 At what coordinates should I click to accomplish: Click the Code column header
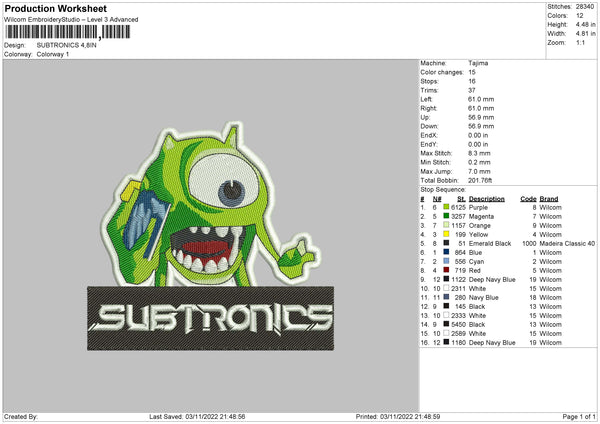pos(528,199)
